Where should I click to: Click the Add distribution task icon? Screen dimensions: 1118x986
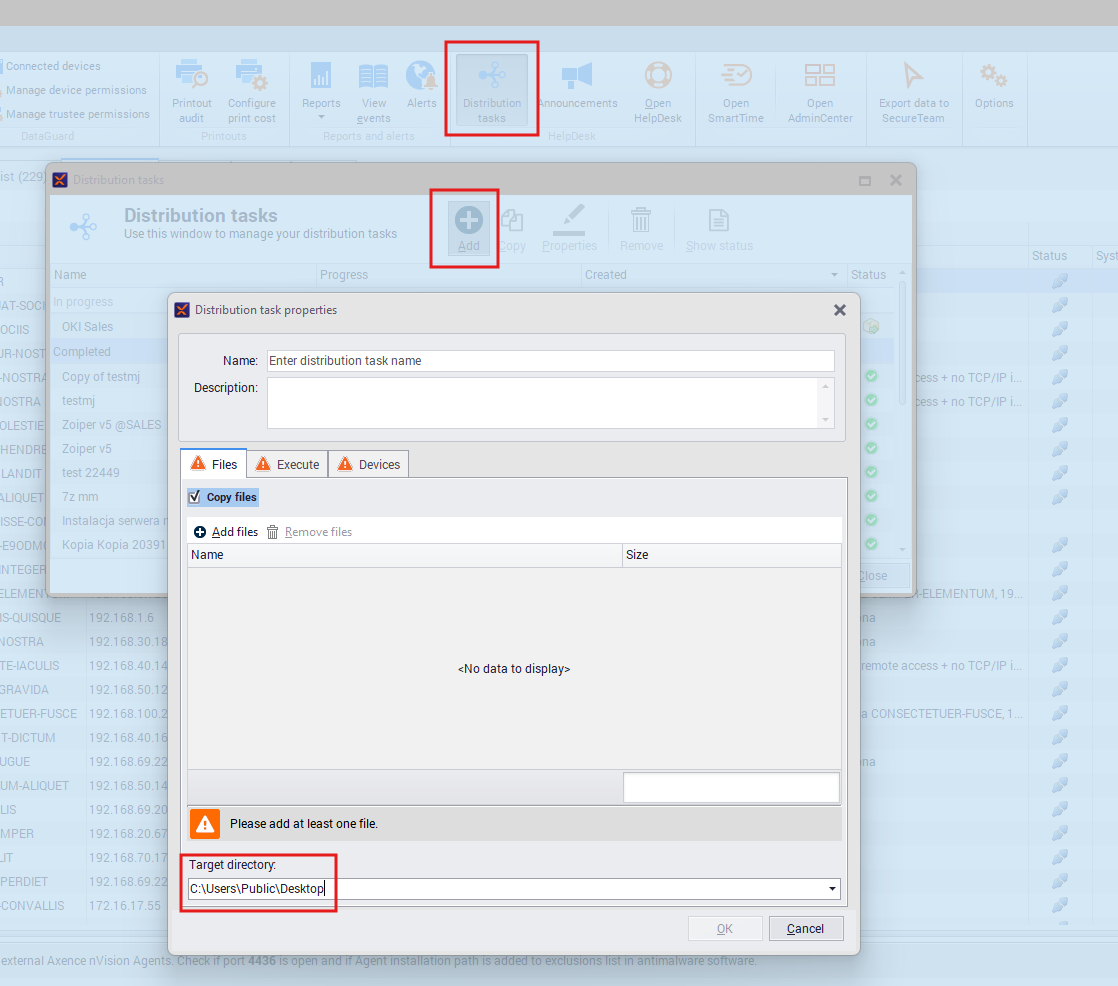click(x=468, y=222)
